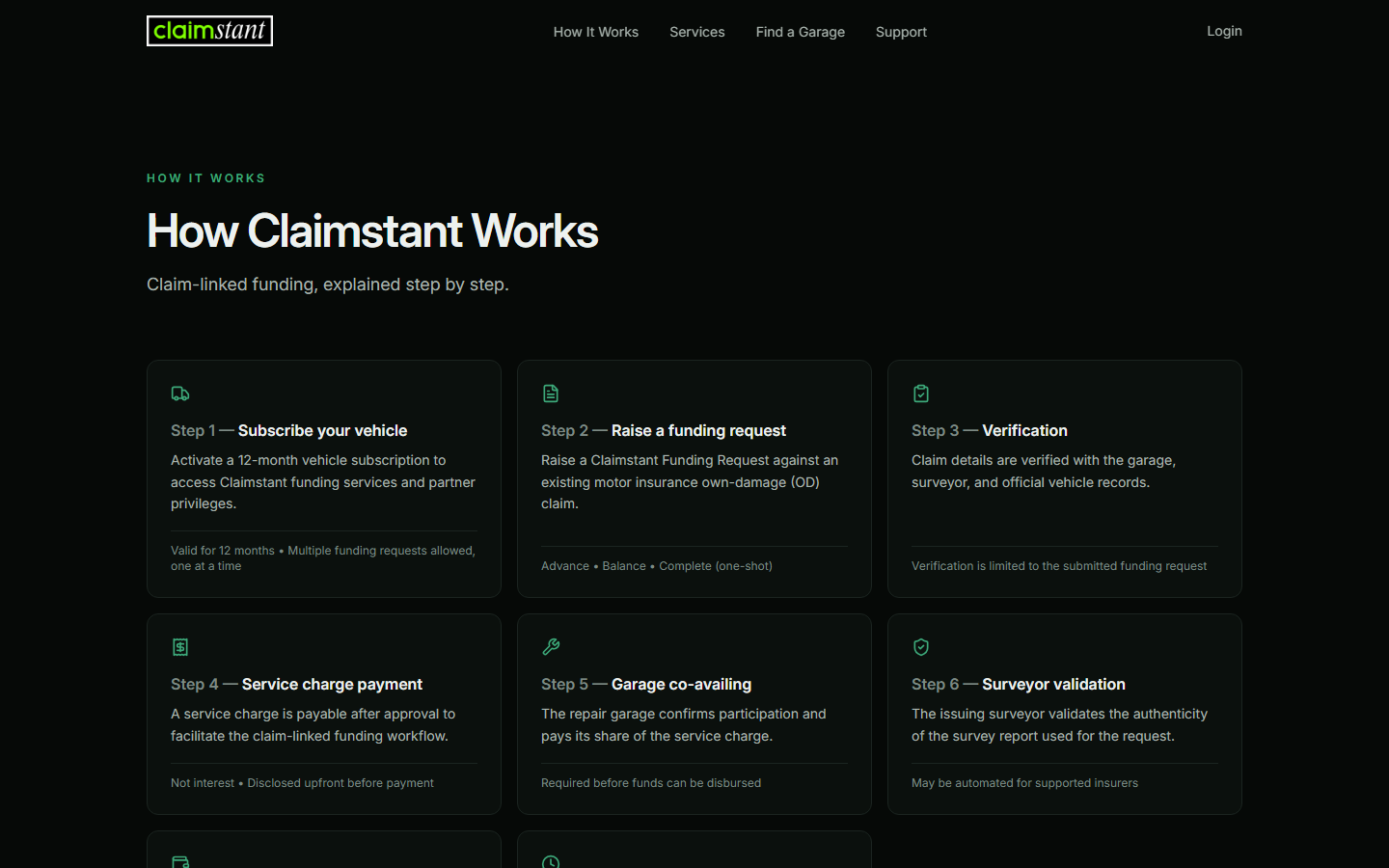
Task: Click 'Valid for 12 months' footnote text
Action: point(223,551)
